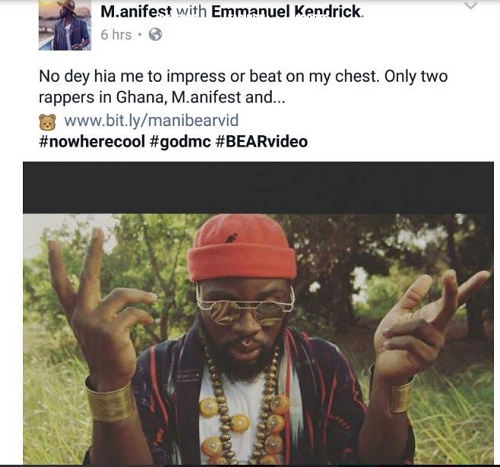Screen dimensions: 500x467
Task: Open the #BEARvideo hashtag
Action: pyautogui.click(x=261, y=141)
